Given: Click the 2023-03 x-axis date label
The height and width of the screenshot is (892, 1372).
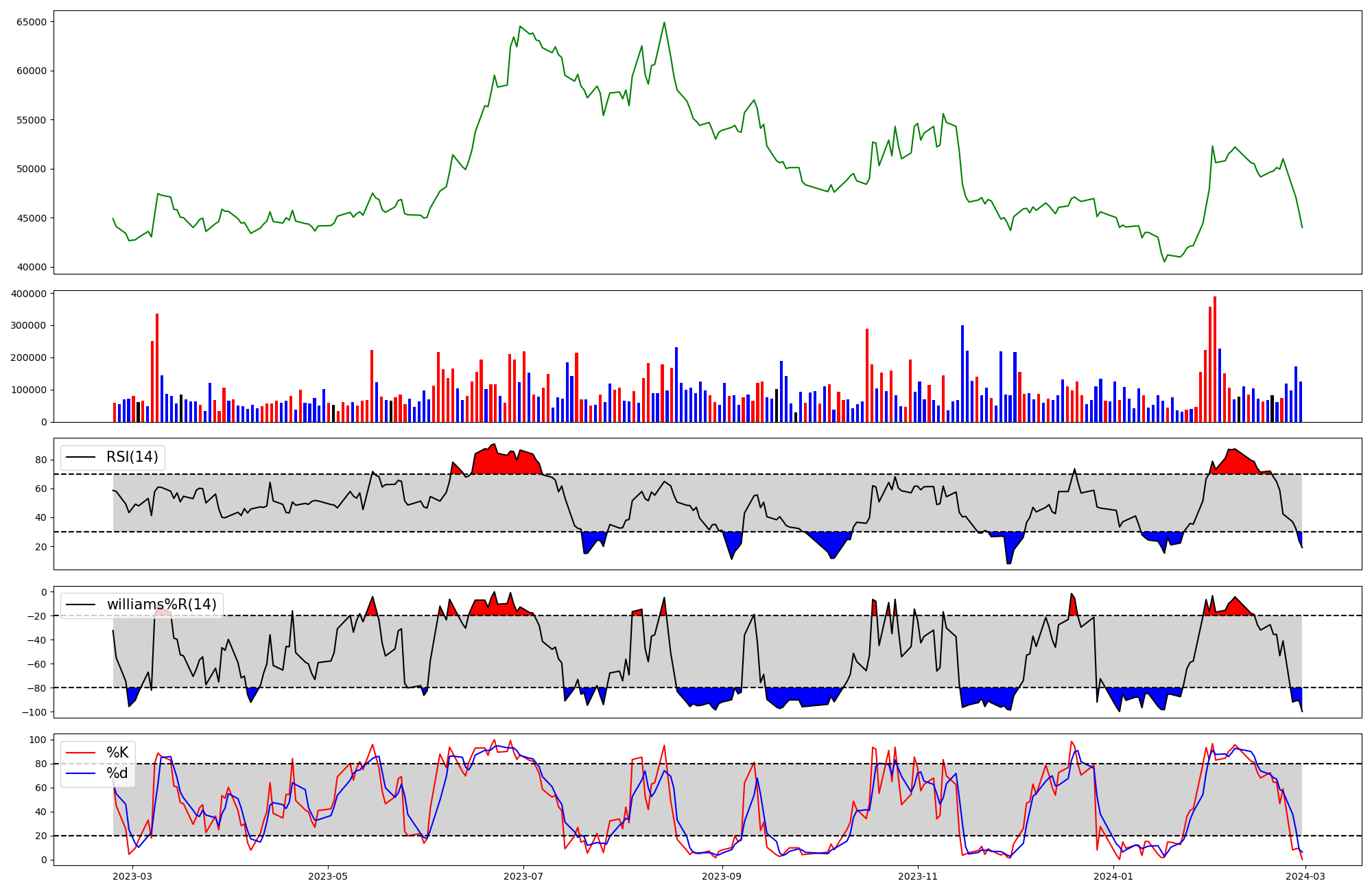Looking at the screenshot, I should (x=132, y=876).
